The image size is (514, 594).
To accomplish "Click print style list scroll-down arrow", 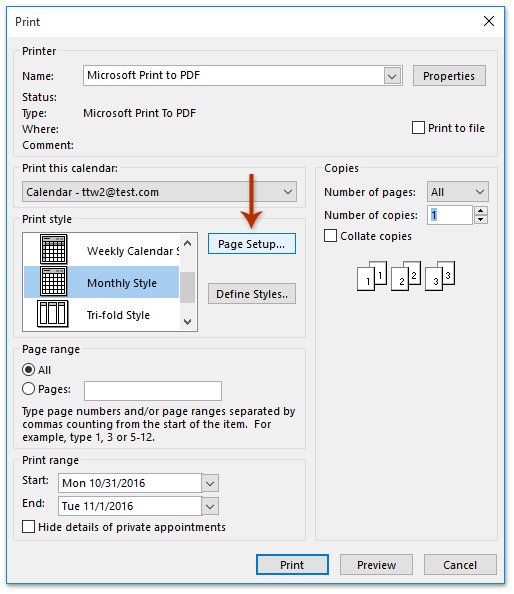I will [x=187, y=322].
